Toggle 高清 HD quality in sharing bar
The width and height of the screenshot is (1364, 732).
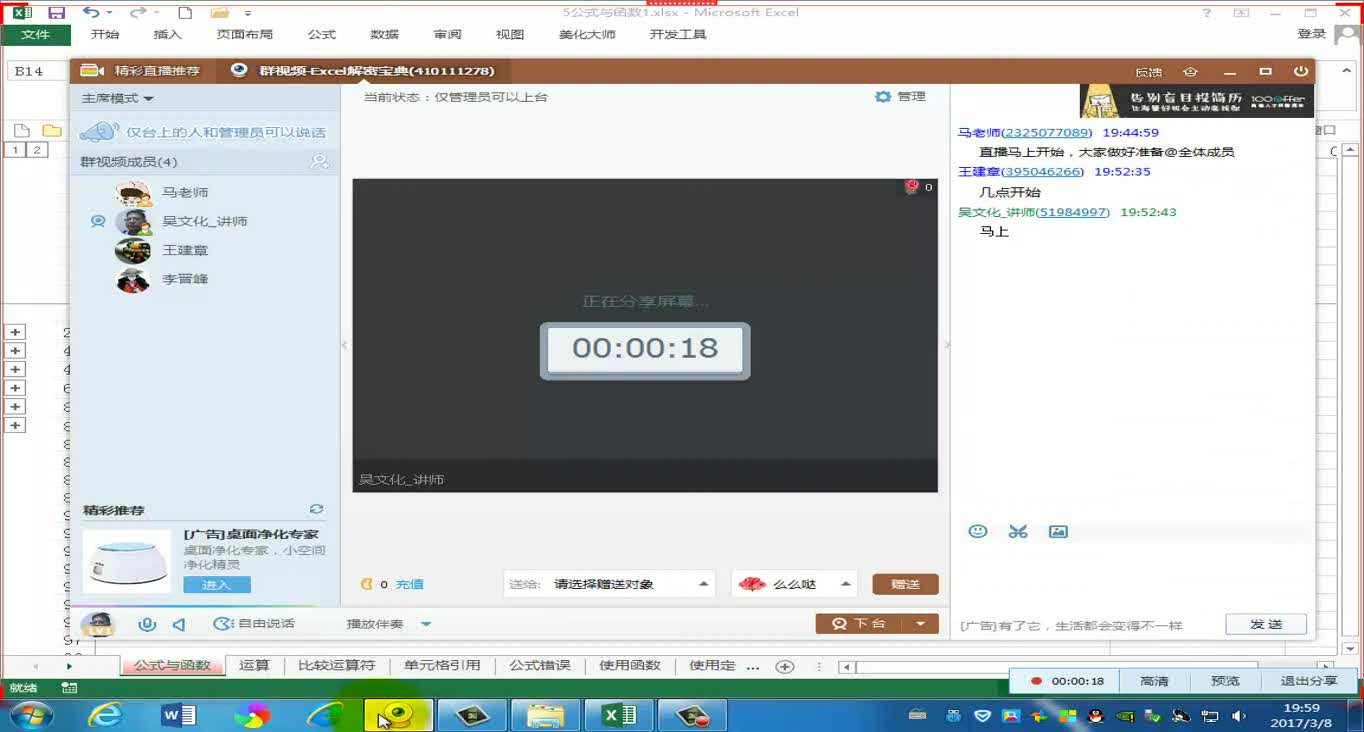pyautogui.click(x=1154, y=681)
